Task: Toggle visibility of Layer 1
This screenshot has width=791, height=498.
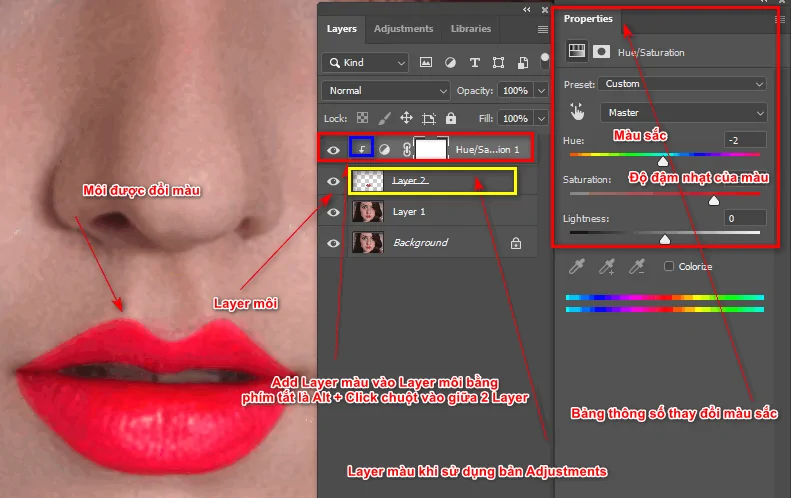Action: pyautogui.click(x=335, y=212)
